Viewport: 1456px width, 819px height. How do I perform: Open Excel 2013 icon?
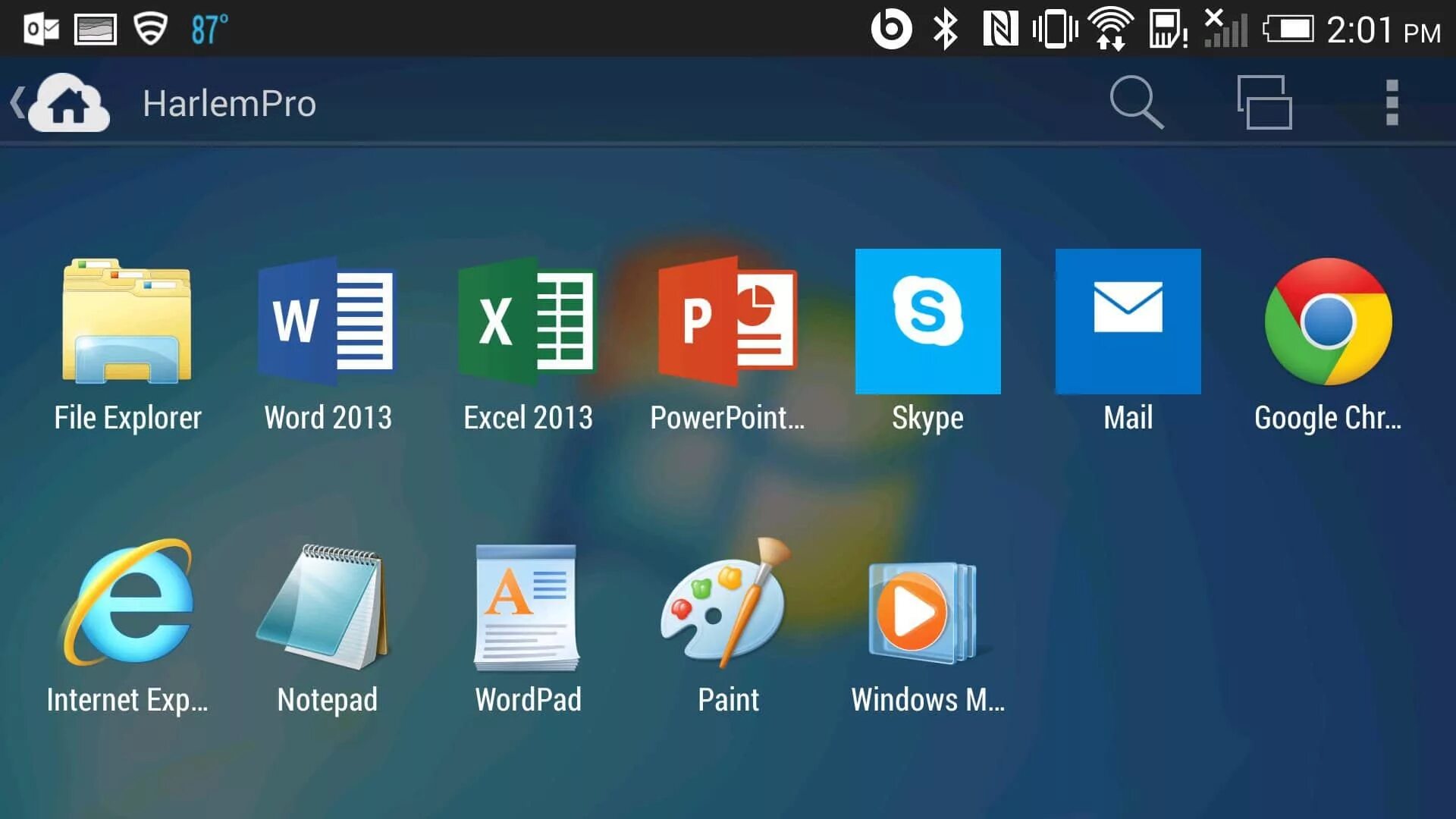(528, 322)
